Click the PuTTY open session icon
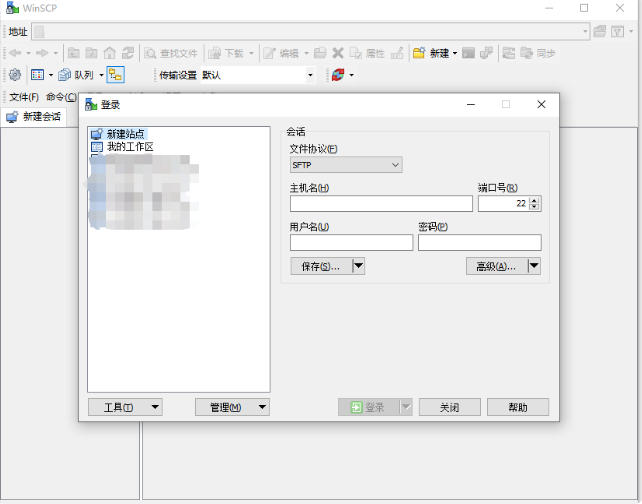Image resolution: width=642 pixels, height=504 pixels. point(486,53)
